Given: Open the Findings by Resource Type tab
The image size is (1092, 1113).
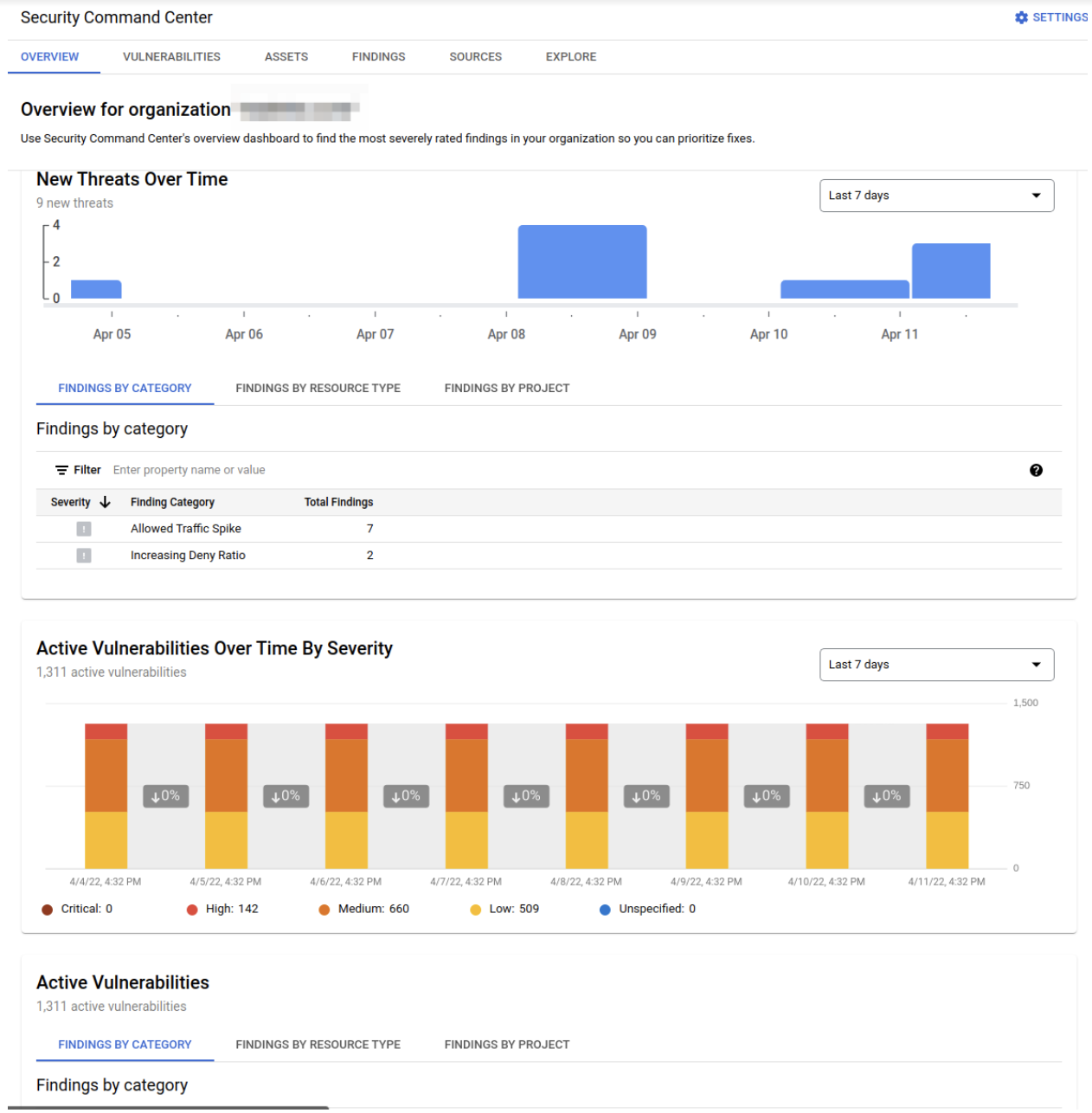Looking at the screenshot, I should [x=318, y=388].
